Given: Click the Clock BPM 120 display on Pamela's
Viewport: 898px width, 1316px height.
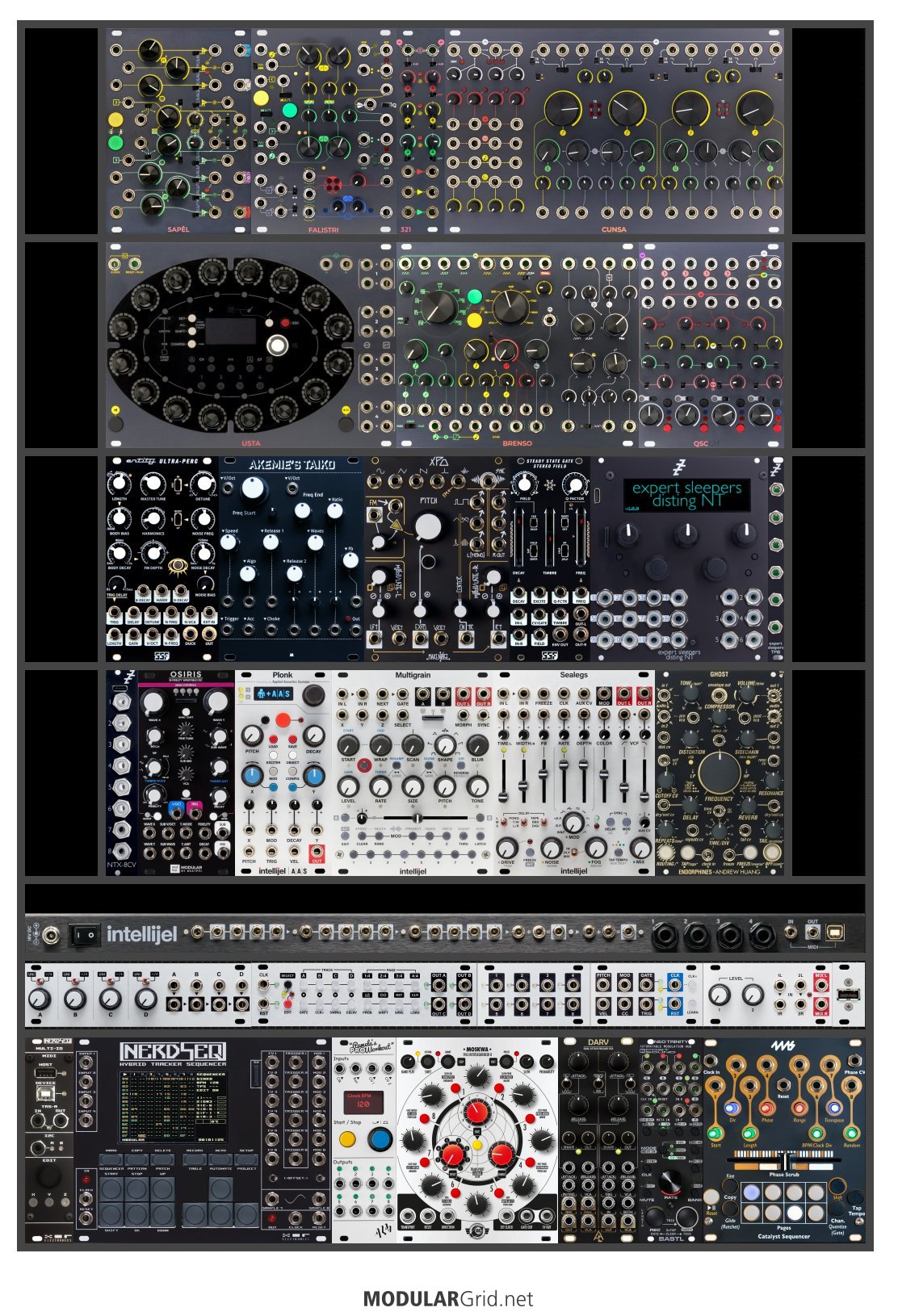Looking at the screenshot, I should click(x=363, y=1101).
